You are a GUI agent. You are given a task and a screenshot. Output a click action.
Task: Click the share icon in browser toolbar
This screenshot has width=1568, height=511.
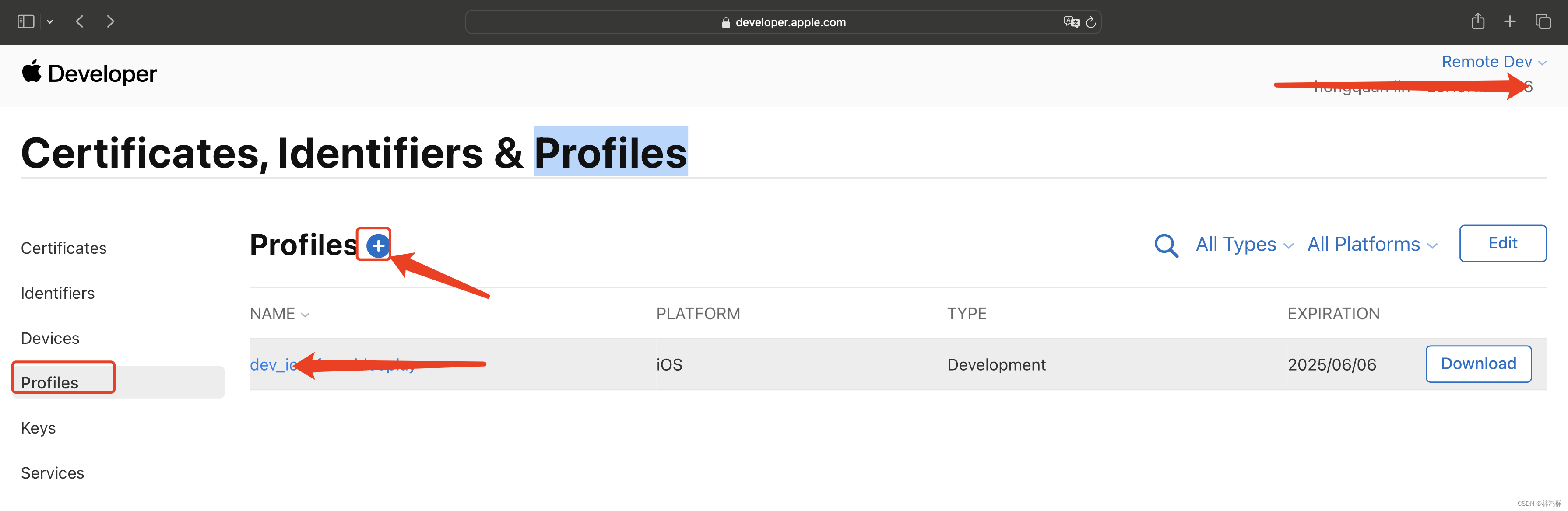1477,22
